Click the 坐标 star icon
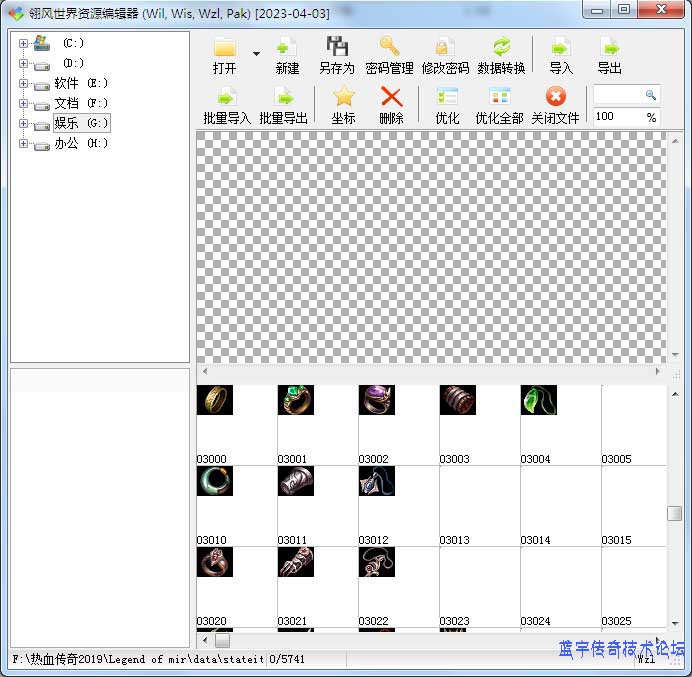Screen dimensions: 692x677 [343, 97]
